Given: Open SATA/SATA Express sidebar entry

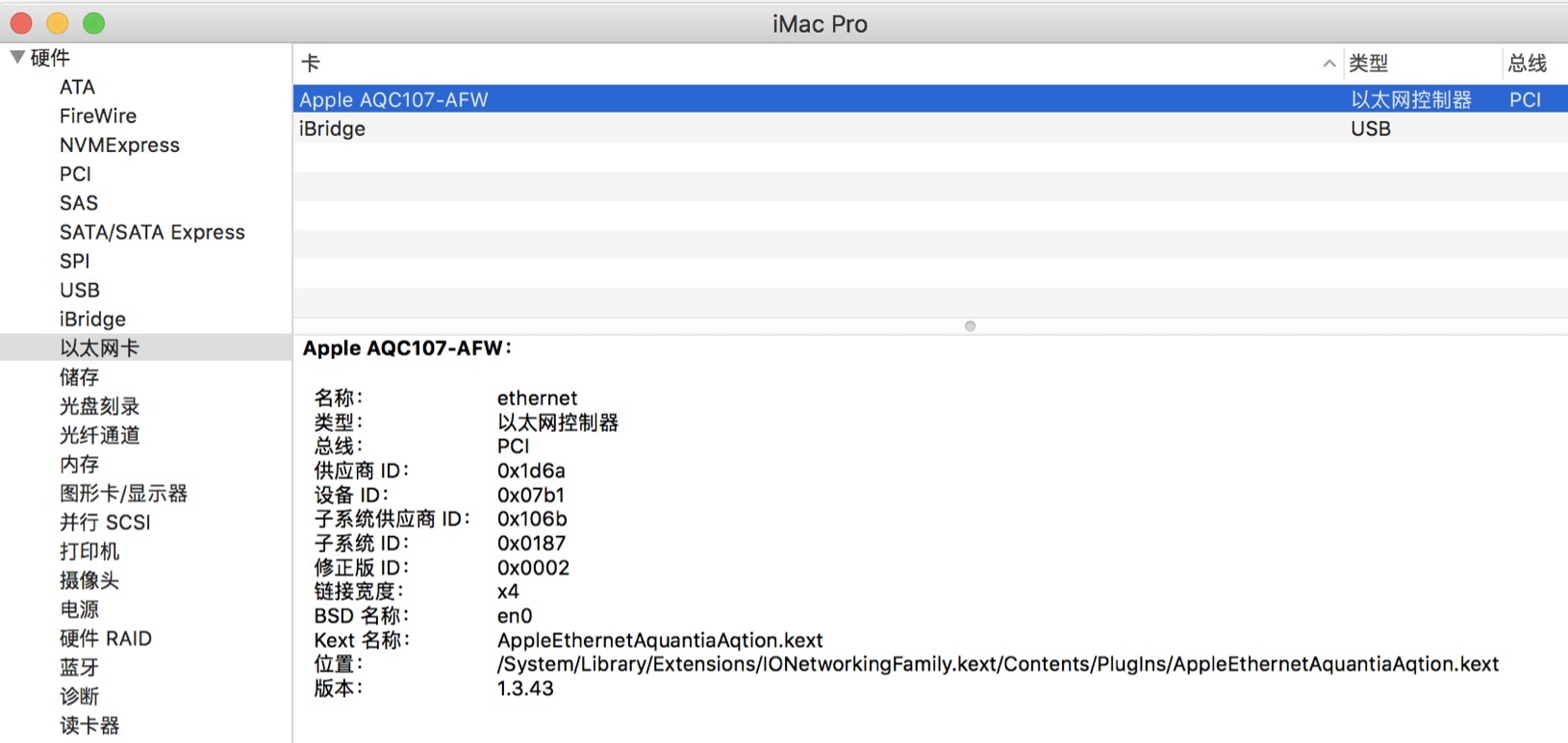Looking at the screenshot, I should click(152, 232).
